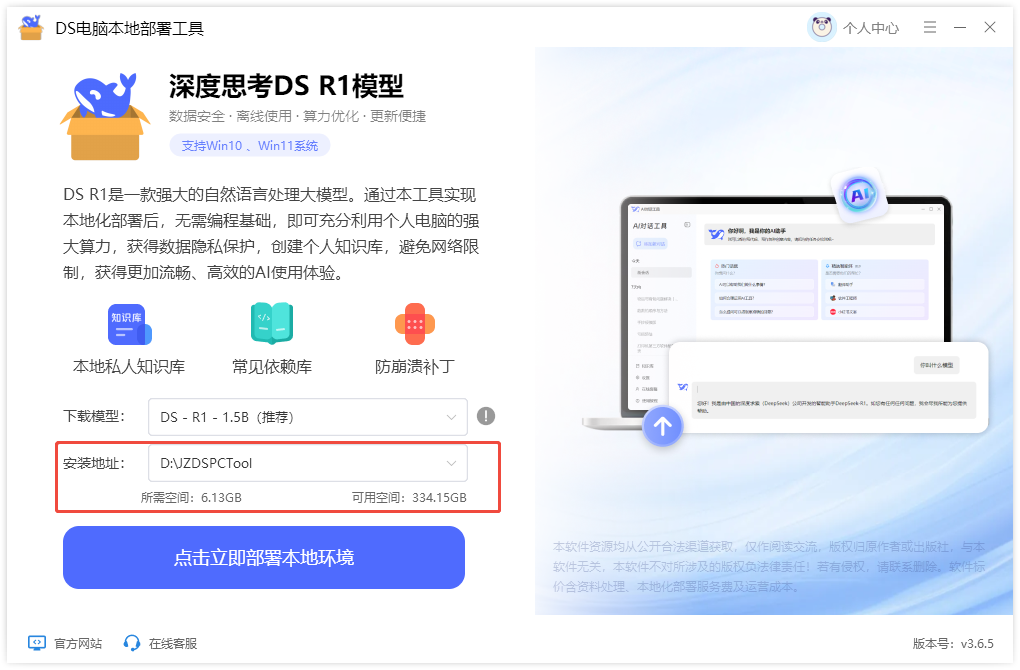
Task: Click the info exclamation icon beside model
Action: [486, 416]
